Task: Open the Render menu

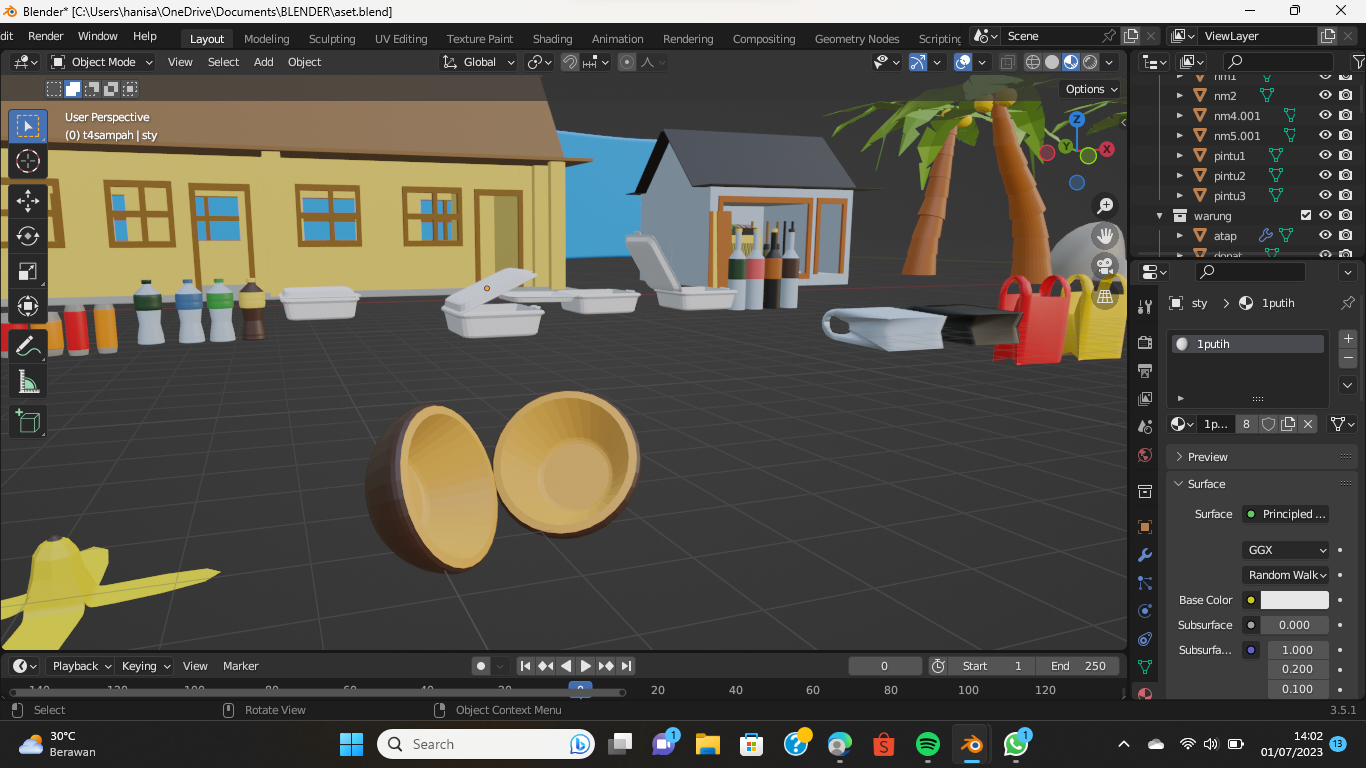Action: click(x=46, y=36)
